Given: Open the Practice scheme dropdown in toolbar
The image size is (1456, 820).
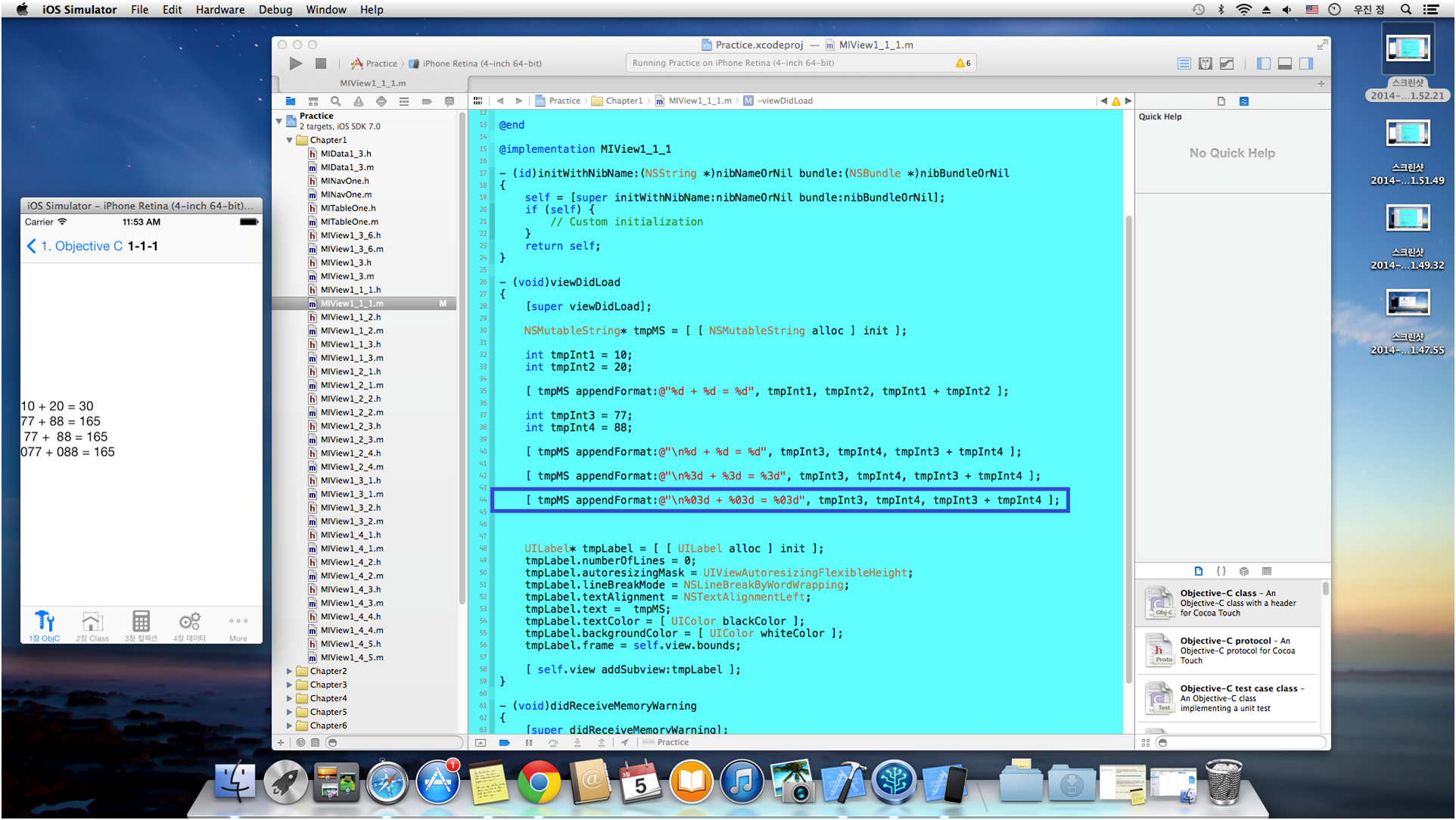Looking at the screenshot, I should pyautogui.click(x=374, y=64).
